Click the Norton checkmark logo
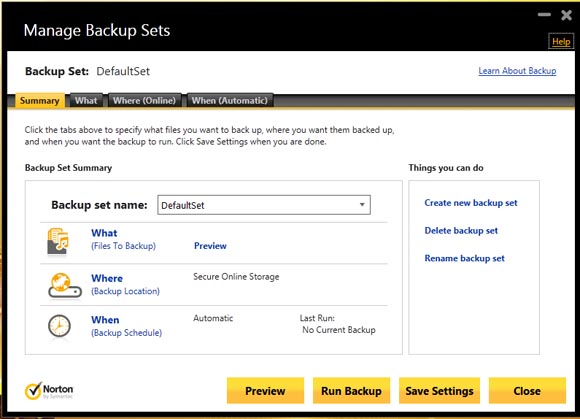Screen dimensions: 580x419 (33, 391)
